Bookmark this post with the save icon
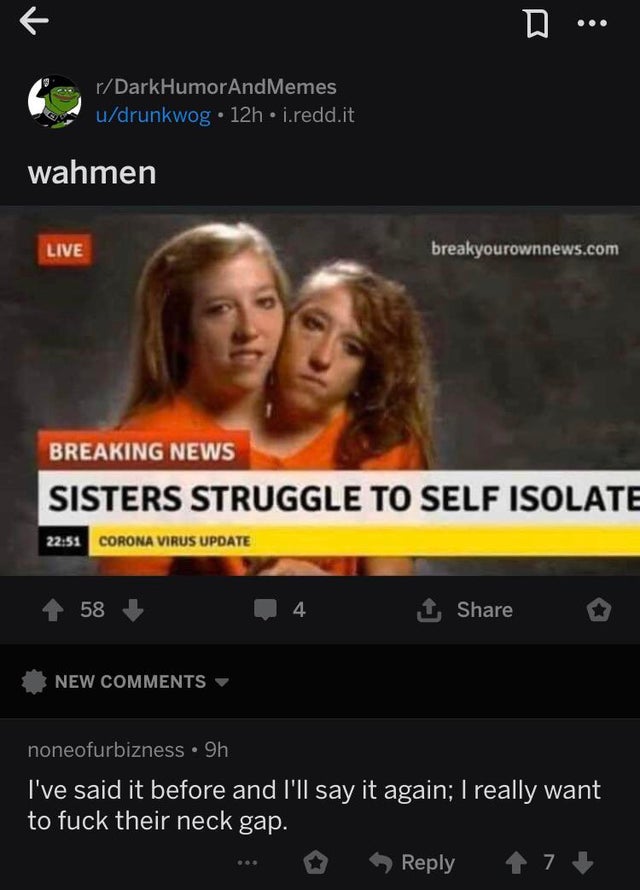 pos(536,24)
